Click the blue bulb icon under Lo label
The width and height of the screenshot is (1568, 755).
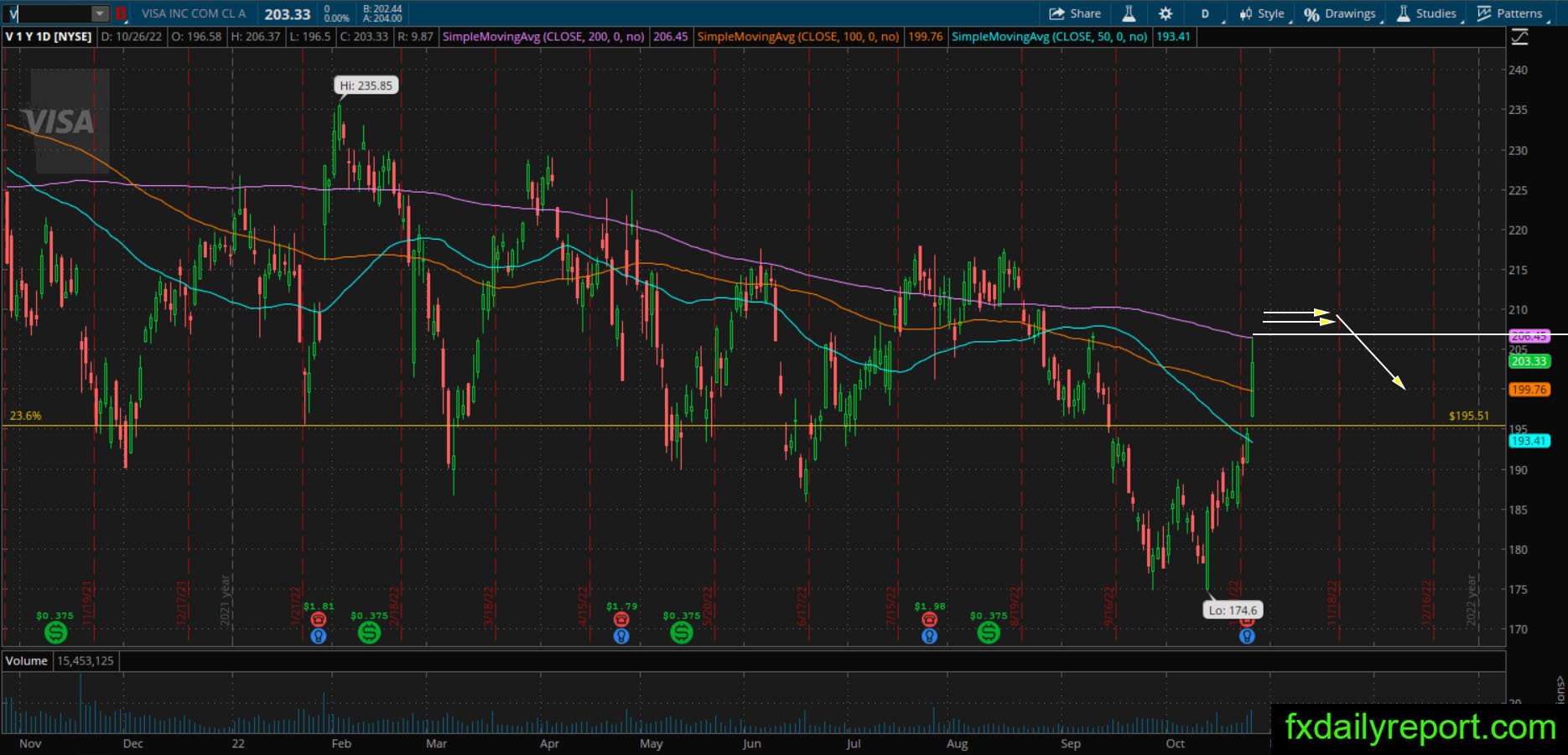pos(1247,636)
